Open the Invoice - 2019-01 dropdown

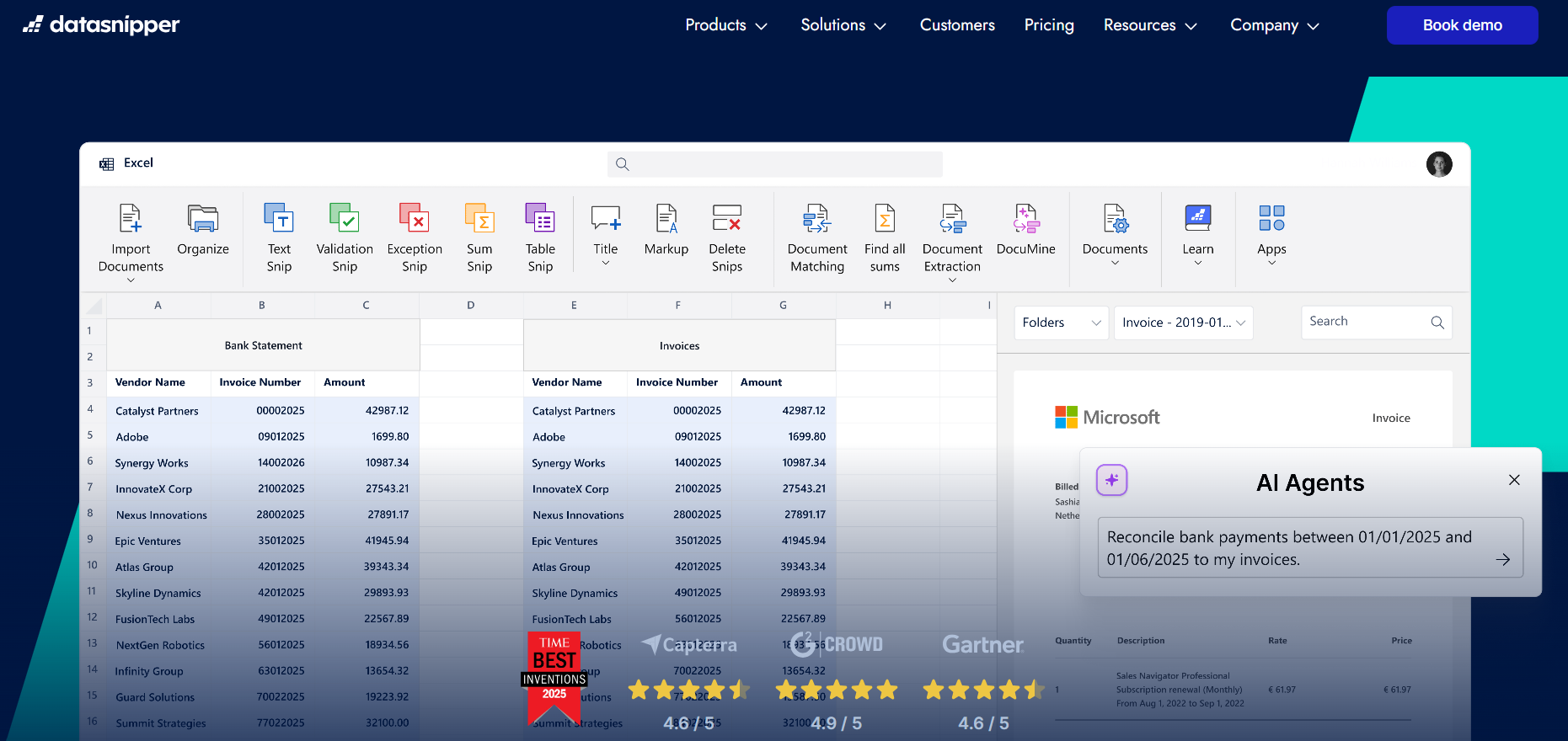tap(1183, 323)
